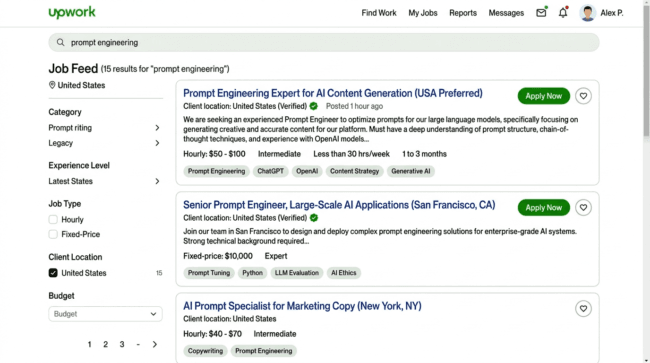Open Alex P. profile avatar
This screenshot has height=363, width=650.
pos(587,13)
